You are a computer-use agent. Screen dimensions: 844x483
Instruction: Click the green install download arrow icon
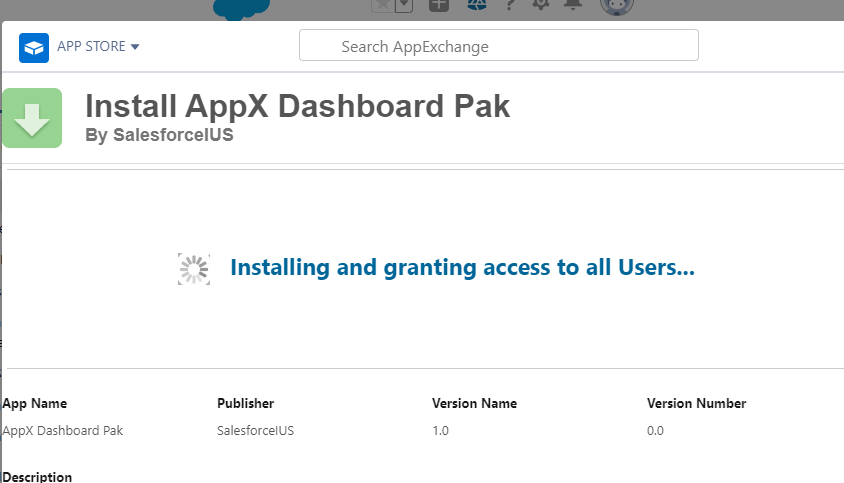coord(32,118)
